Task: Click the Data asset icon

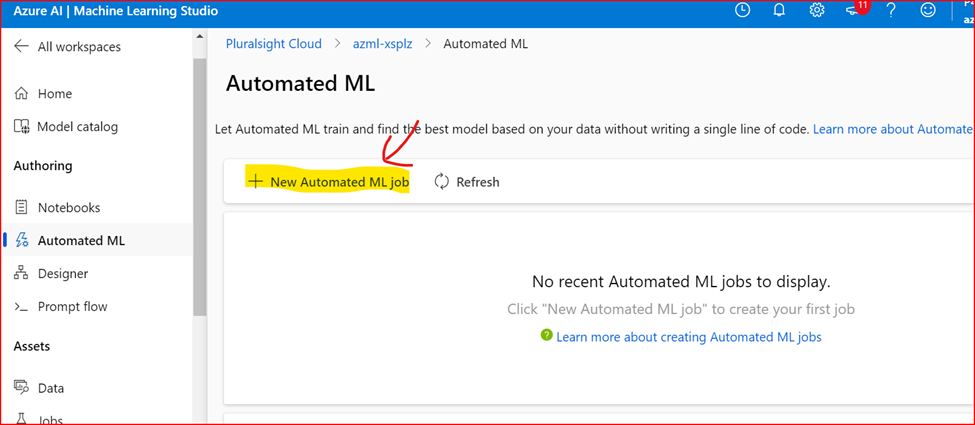Action: coord(22,388)
